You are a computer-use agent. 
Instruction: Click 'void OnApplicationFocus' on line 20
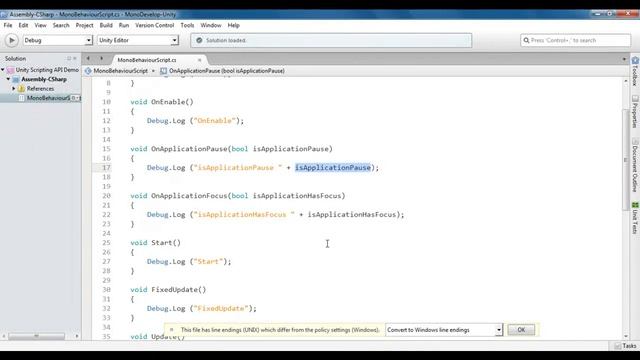point(179,196)
